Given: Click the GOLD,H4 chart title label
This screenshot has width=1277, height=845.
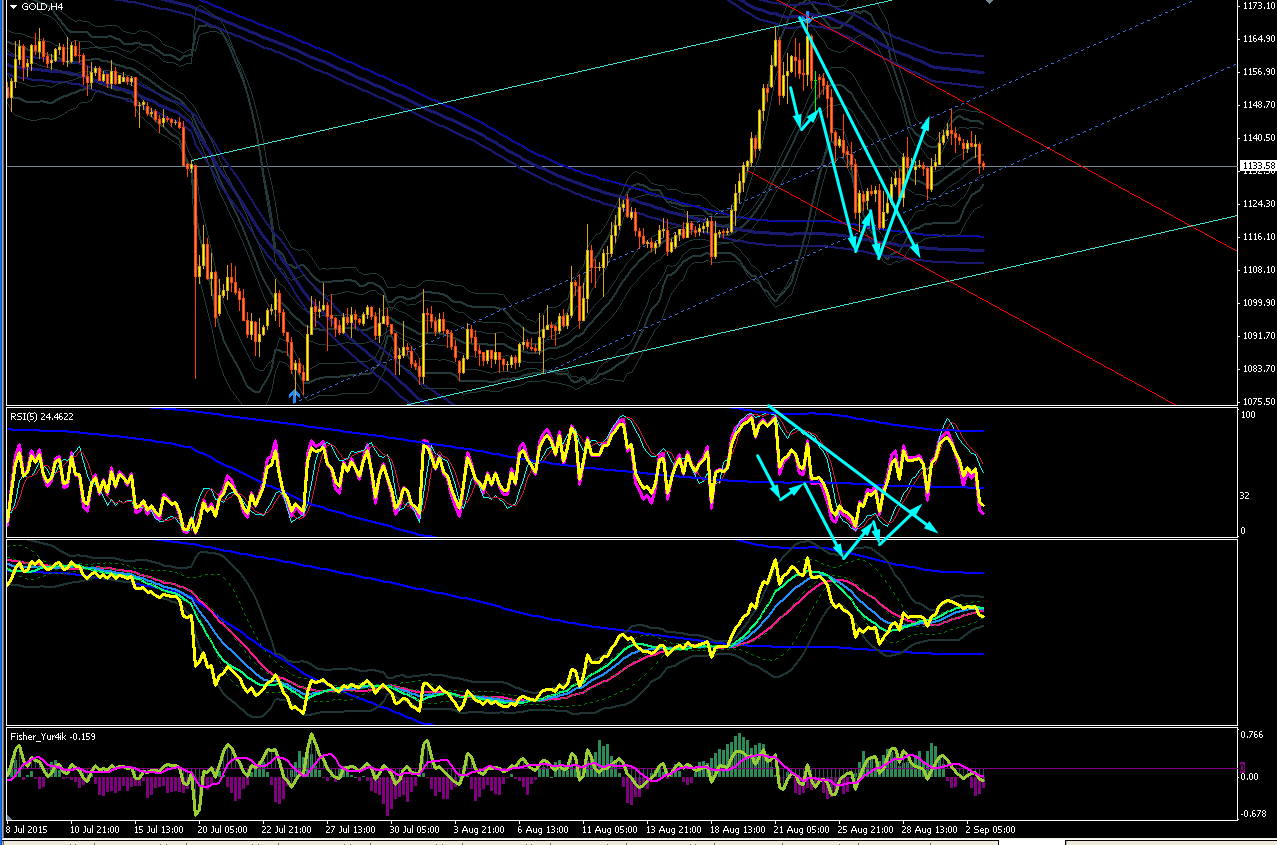Looking at the screenshot, I should pos(40,6).
